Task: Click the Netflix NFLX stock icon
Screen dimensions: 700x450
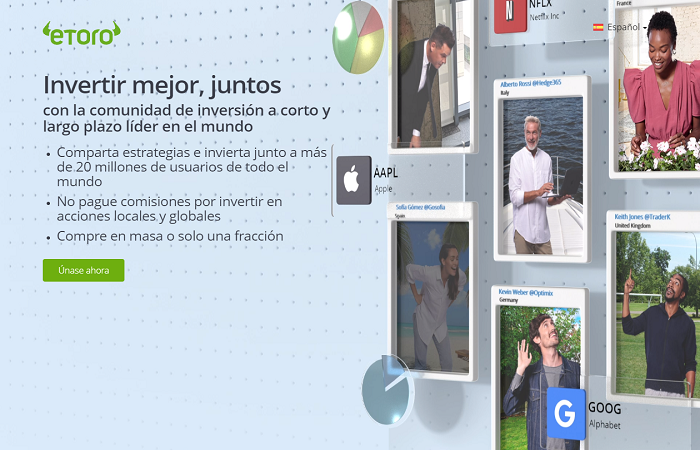Action: click(x=510, y=15)
